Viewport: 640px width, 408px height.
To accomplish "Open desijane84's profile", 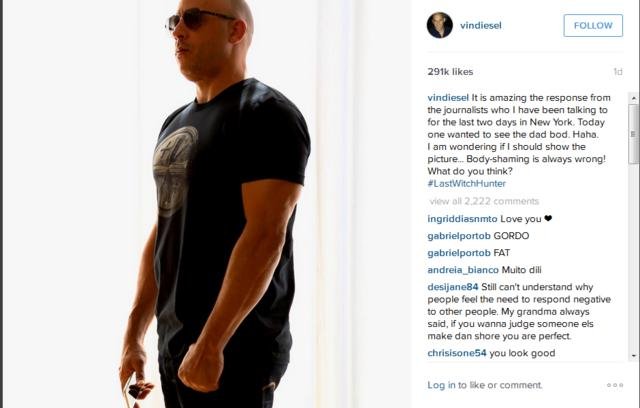I will coord(453,287).
